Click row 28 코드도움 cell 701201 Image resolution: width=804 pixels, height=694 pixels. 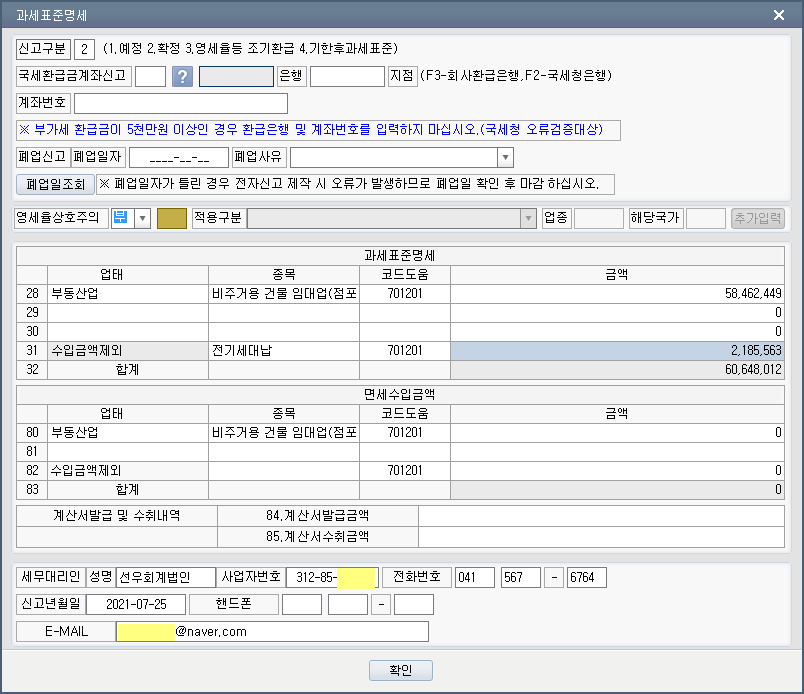[x=405, y=294]
